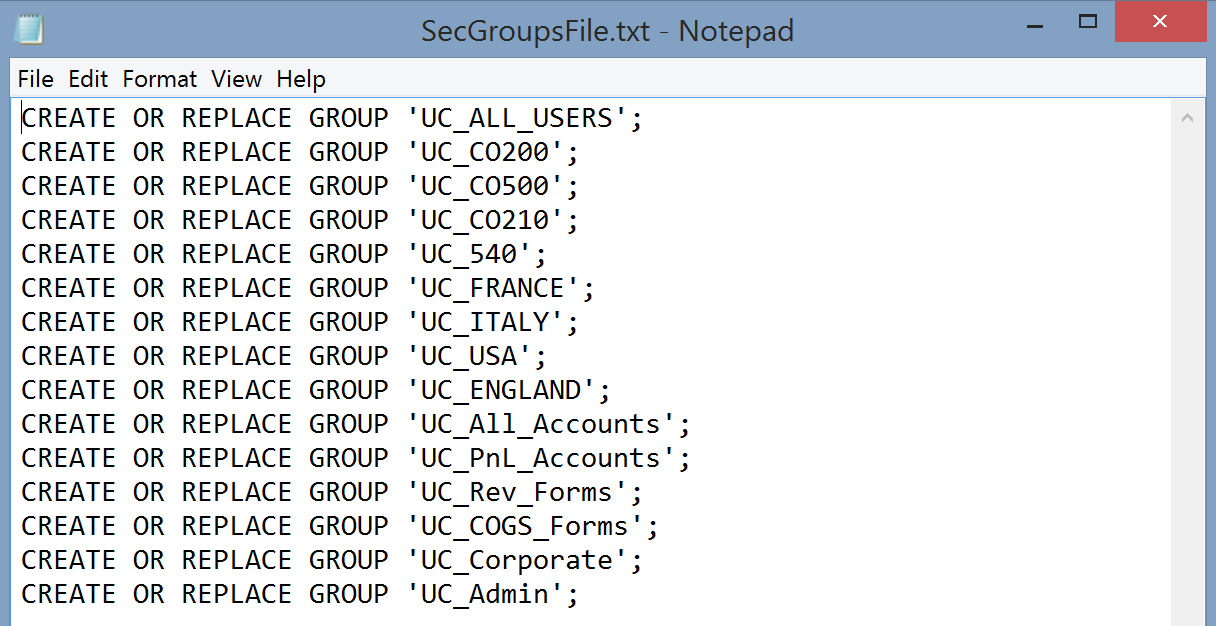This screenshot has height=626, width=1216.
Task: Open the Format menu
Action: click(x=160, y=79)
